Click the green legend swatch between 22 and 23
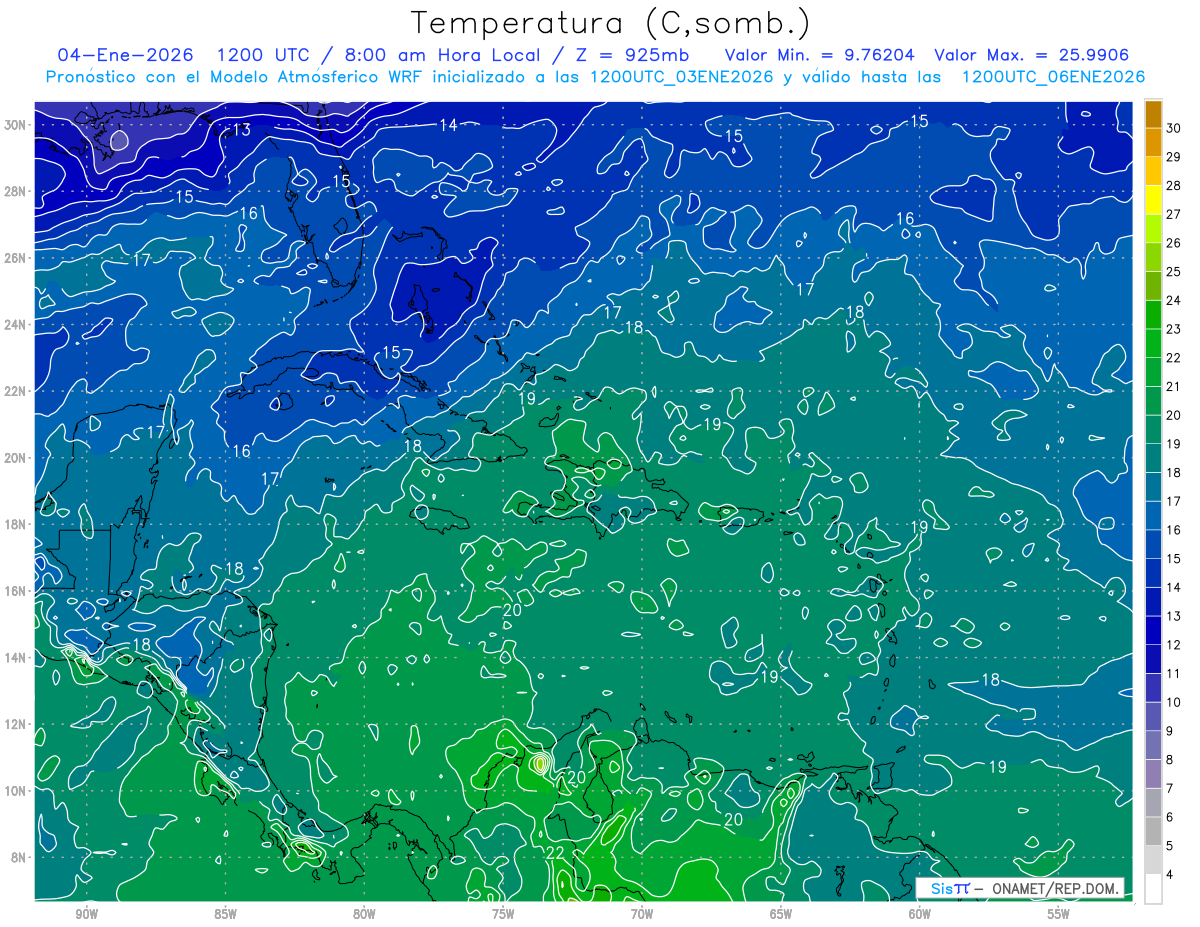Viewport: 1200px width, 927px height. tap(1153, 344)
